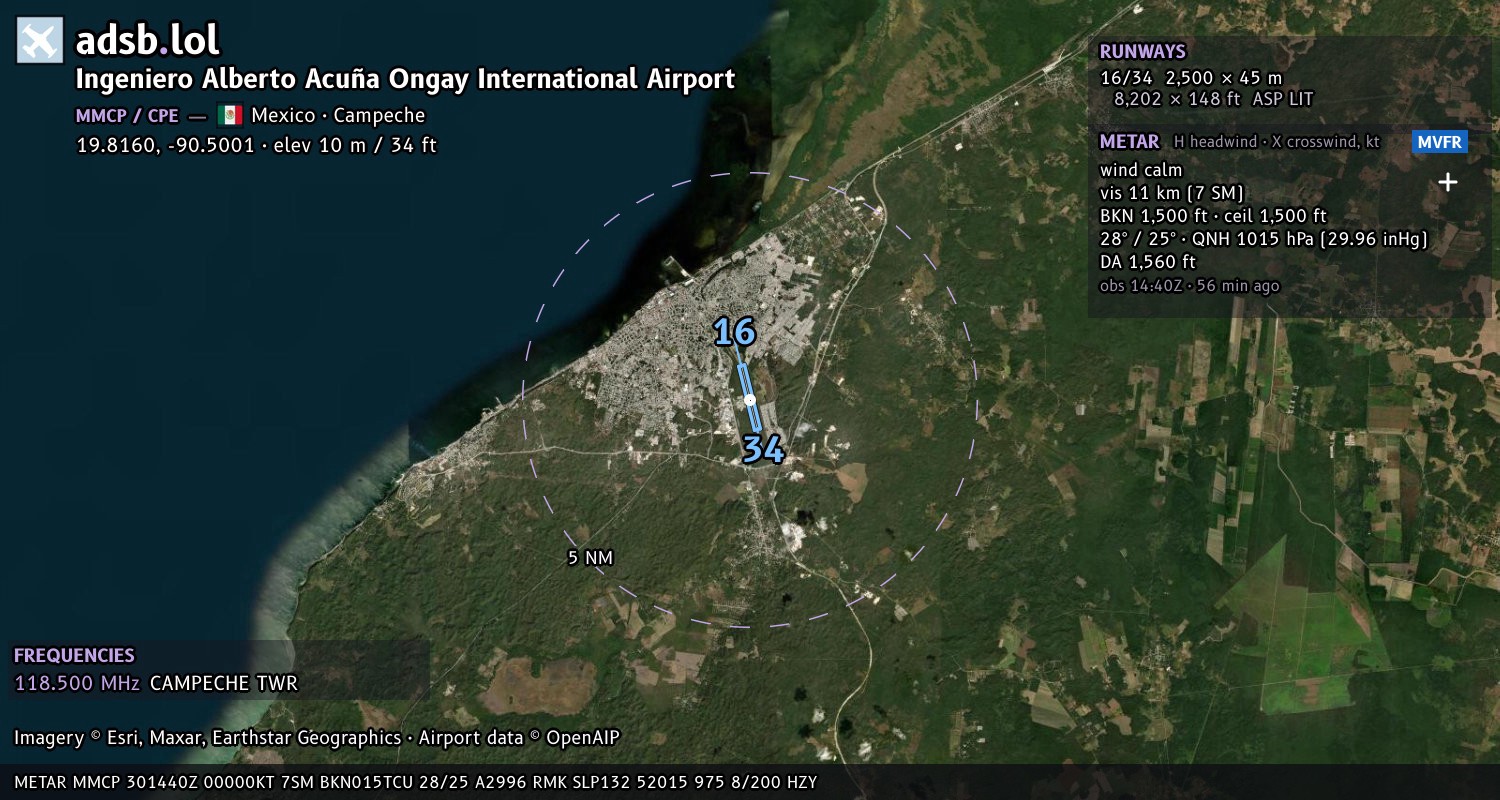Click the RUNWAYS panel heading
Image resolution: width=1500 pixels, height=800 pixels.
1142,52
